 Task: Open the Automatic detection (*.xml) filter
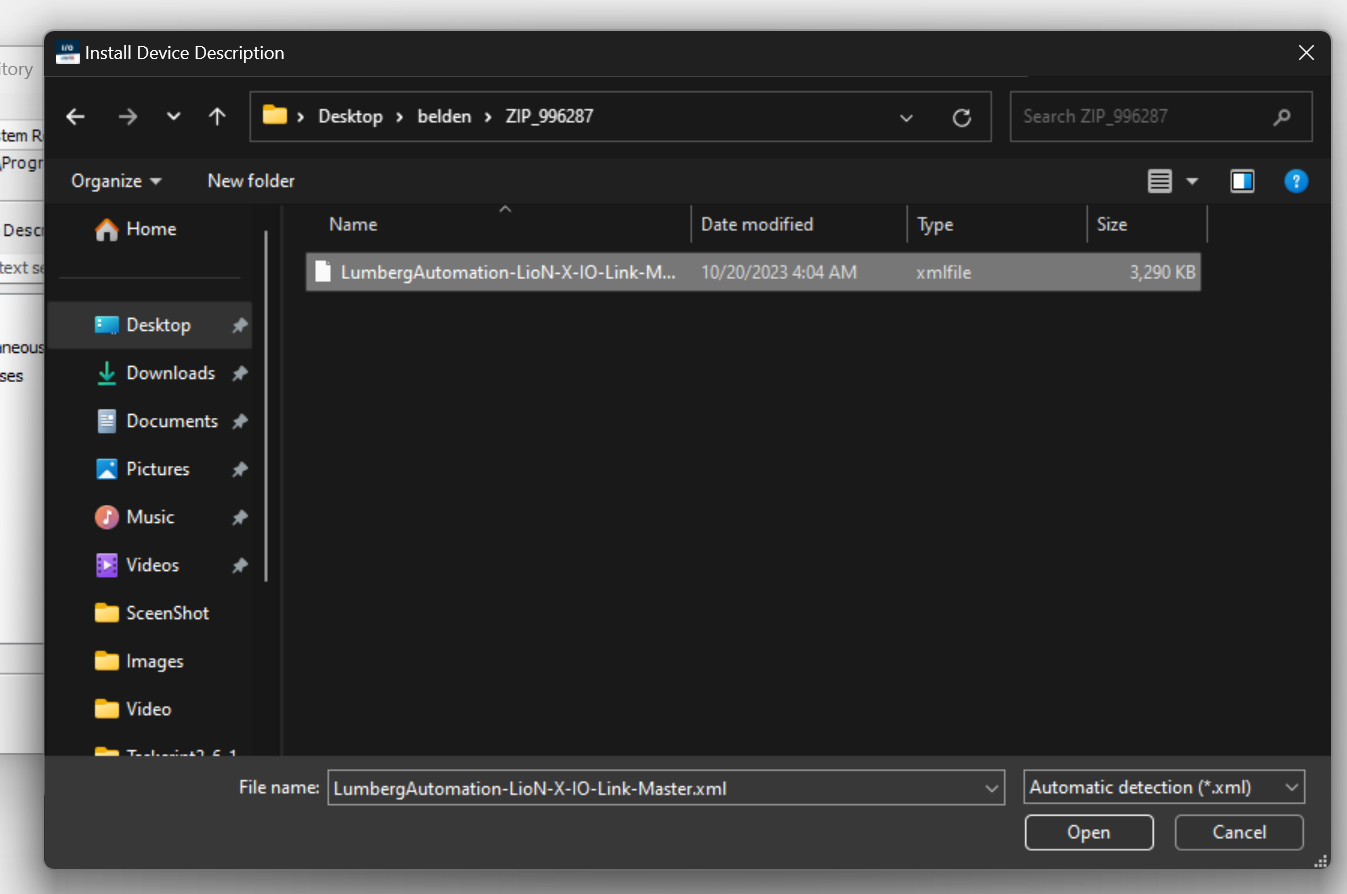click(1164, 788)
